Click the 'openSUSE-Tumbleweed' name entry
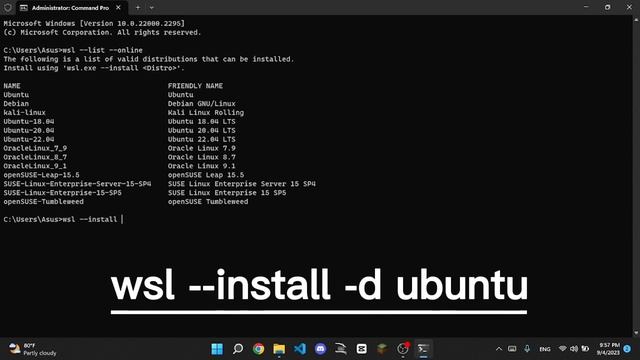The image size is (640, 360). coord(44,202)
